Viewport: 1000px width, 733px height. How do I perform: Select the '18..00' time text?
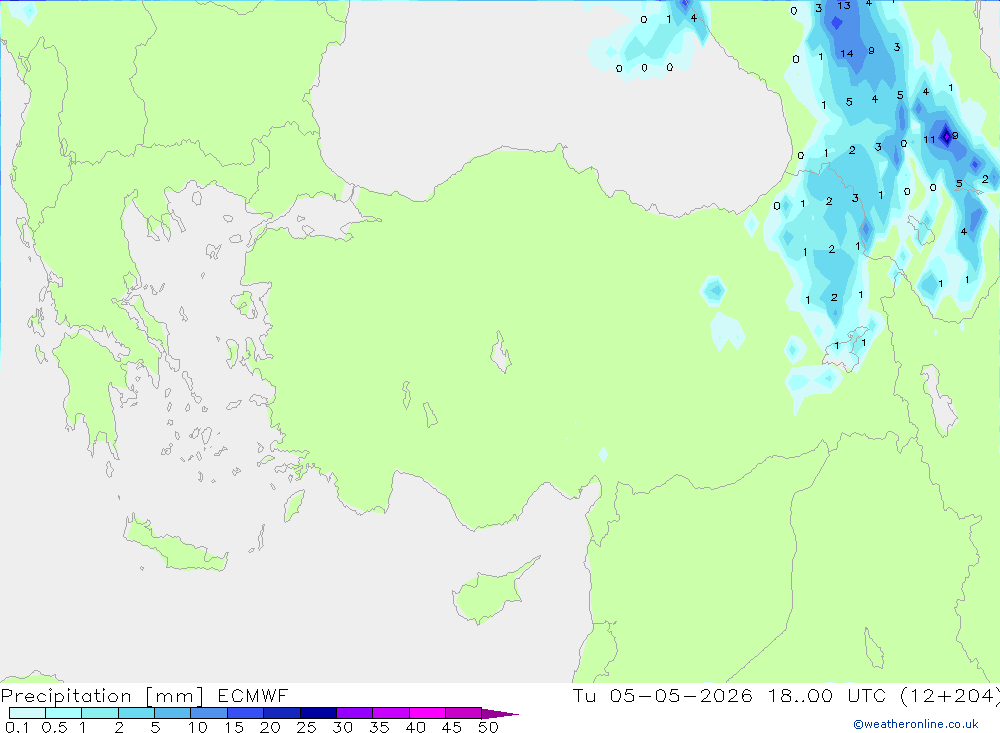pos(800,695)
